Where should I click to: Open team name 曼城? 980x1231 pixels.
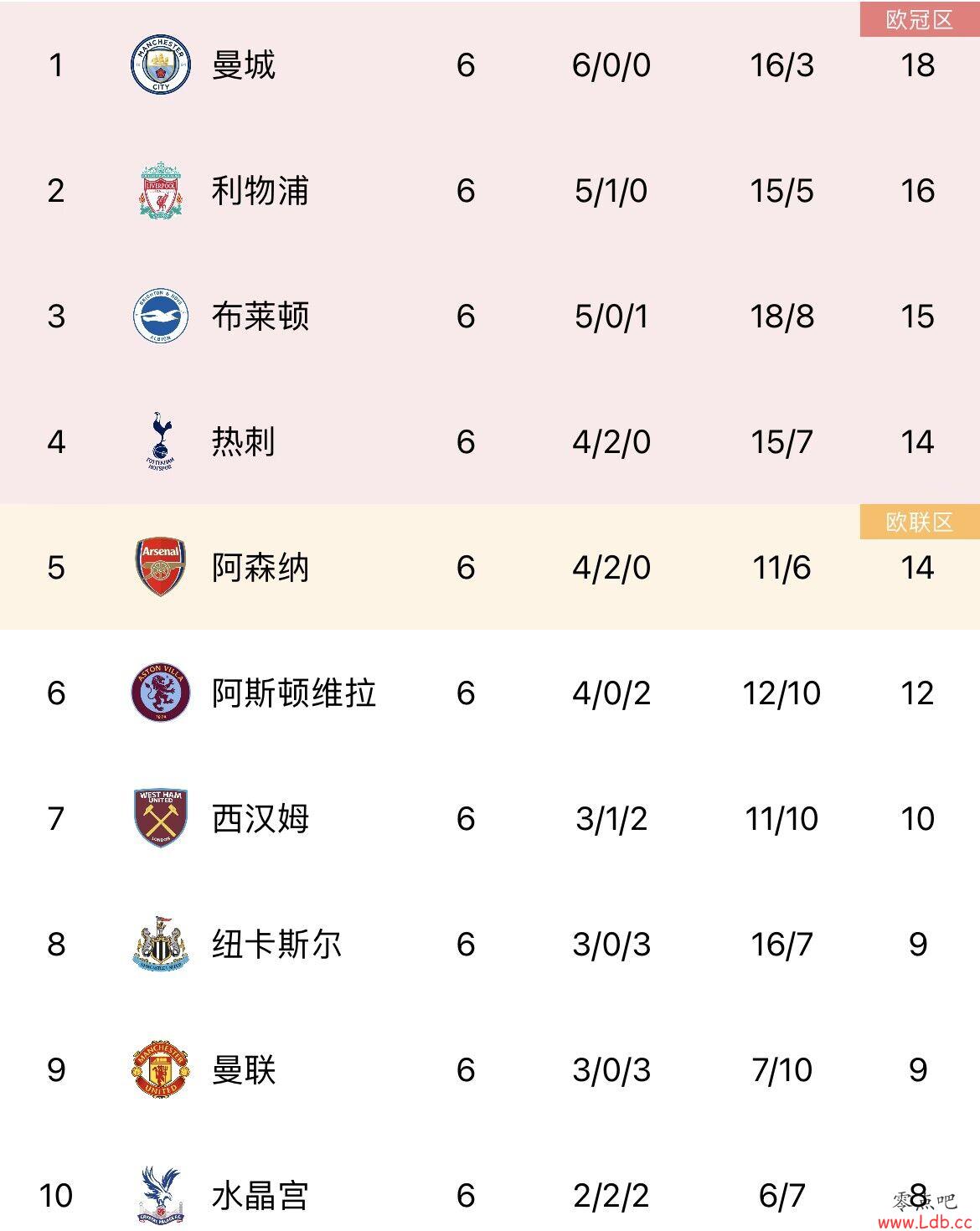243,64
